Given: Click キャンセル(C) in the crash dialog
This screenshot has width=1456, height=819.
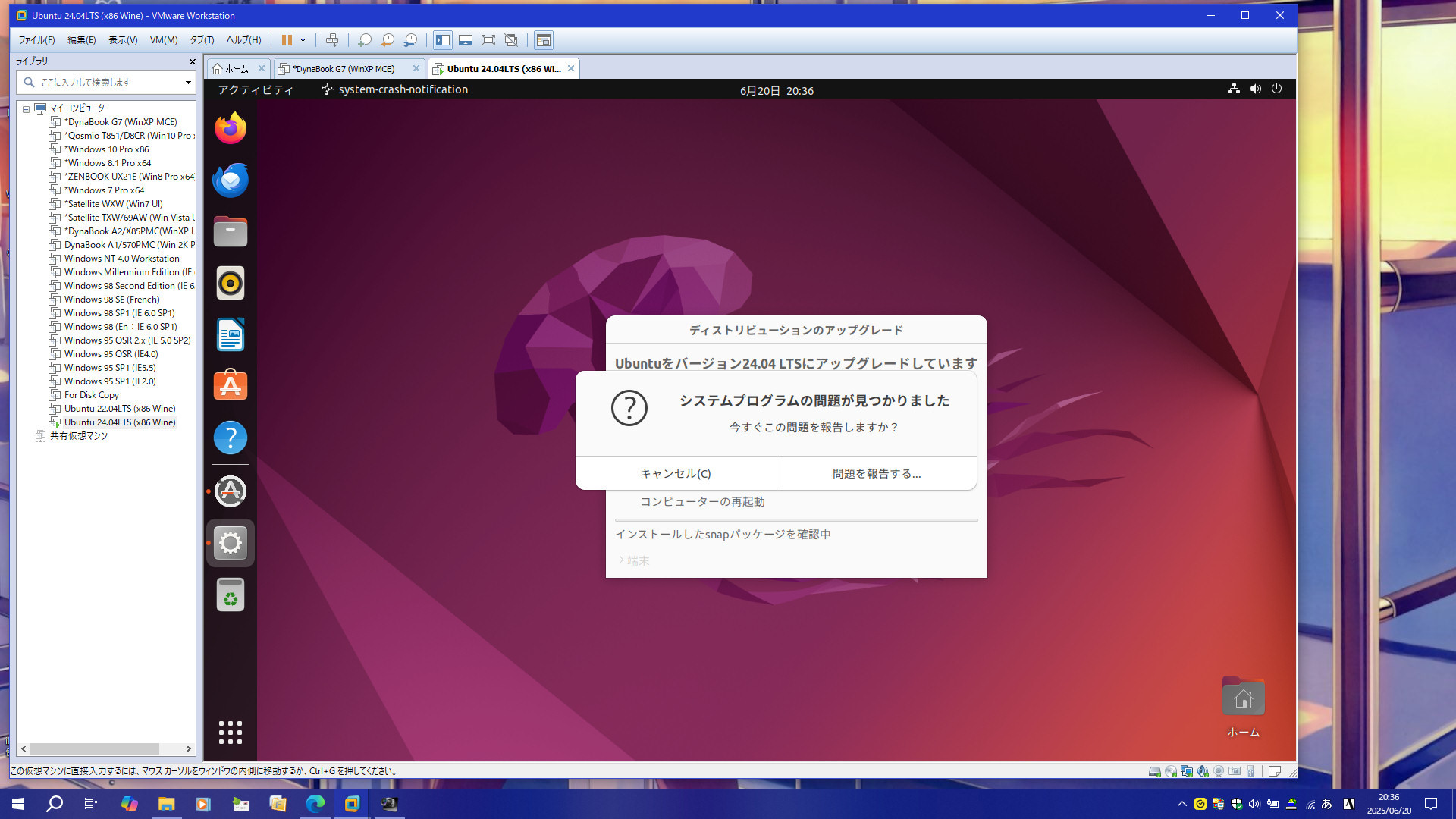Looking at the screenshot, I should tap(676, 473).
